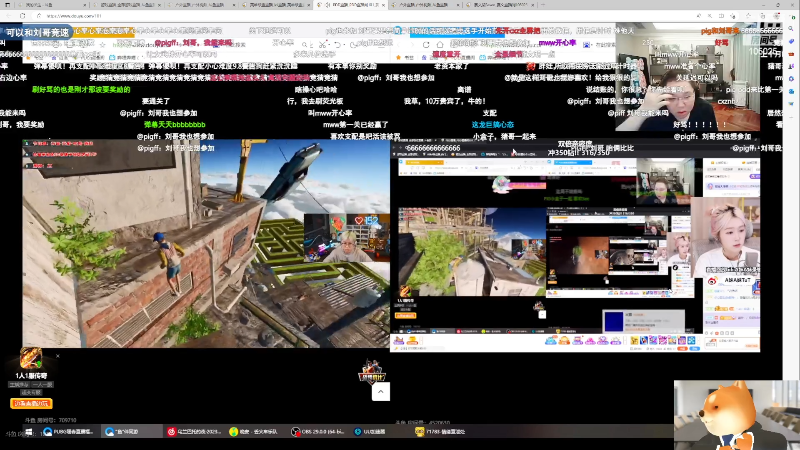Click the Windows start icon in streamed taskbar

coord(29,432)
